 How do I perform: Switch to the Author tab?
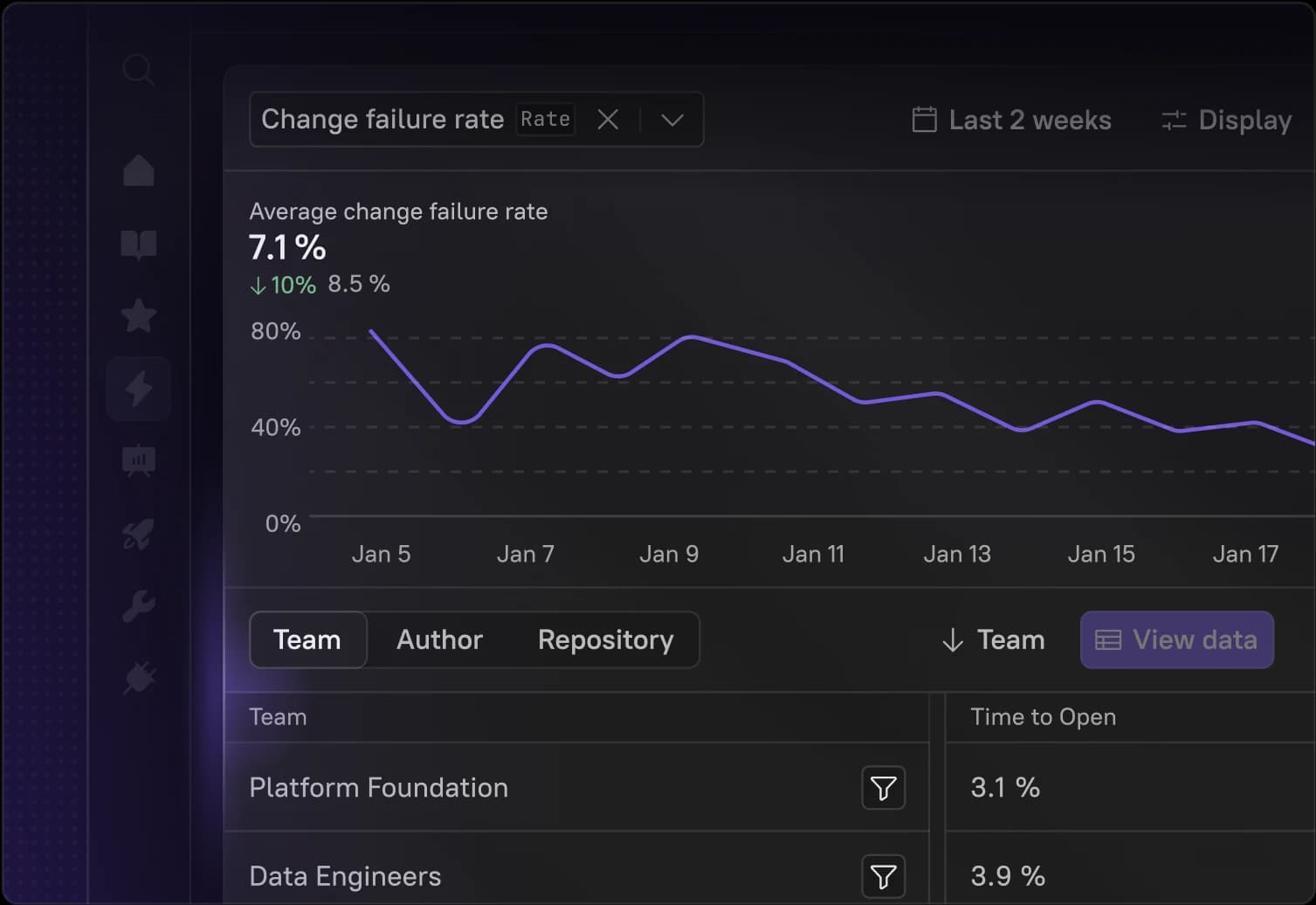pyautogui.click(x=439, y=639)
